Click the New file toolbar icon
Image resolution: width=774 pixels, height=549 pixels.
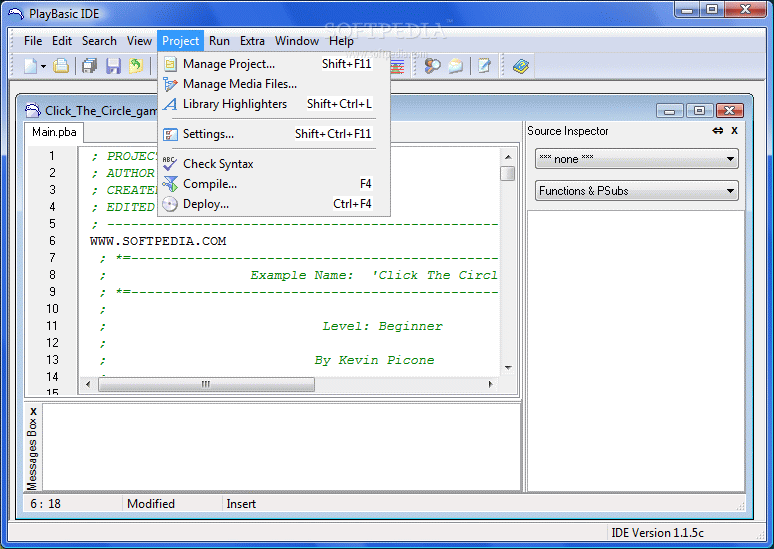pos(30,66)
